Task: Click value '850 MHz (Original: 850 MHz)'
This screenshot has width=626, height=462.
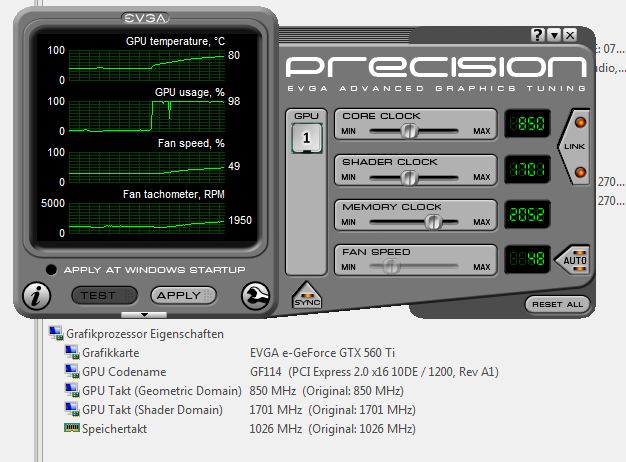Action: coord(327,391)
